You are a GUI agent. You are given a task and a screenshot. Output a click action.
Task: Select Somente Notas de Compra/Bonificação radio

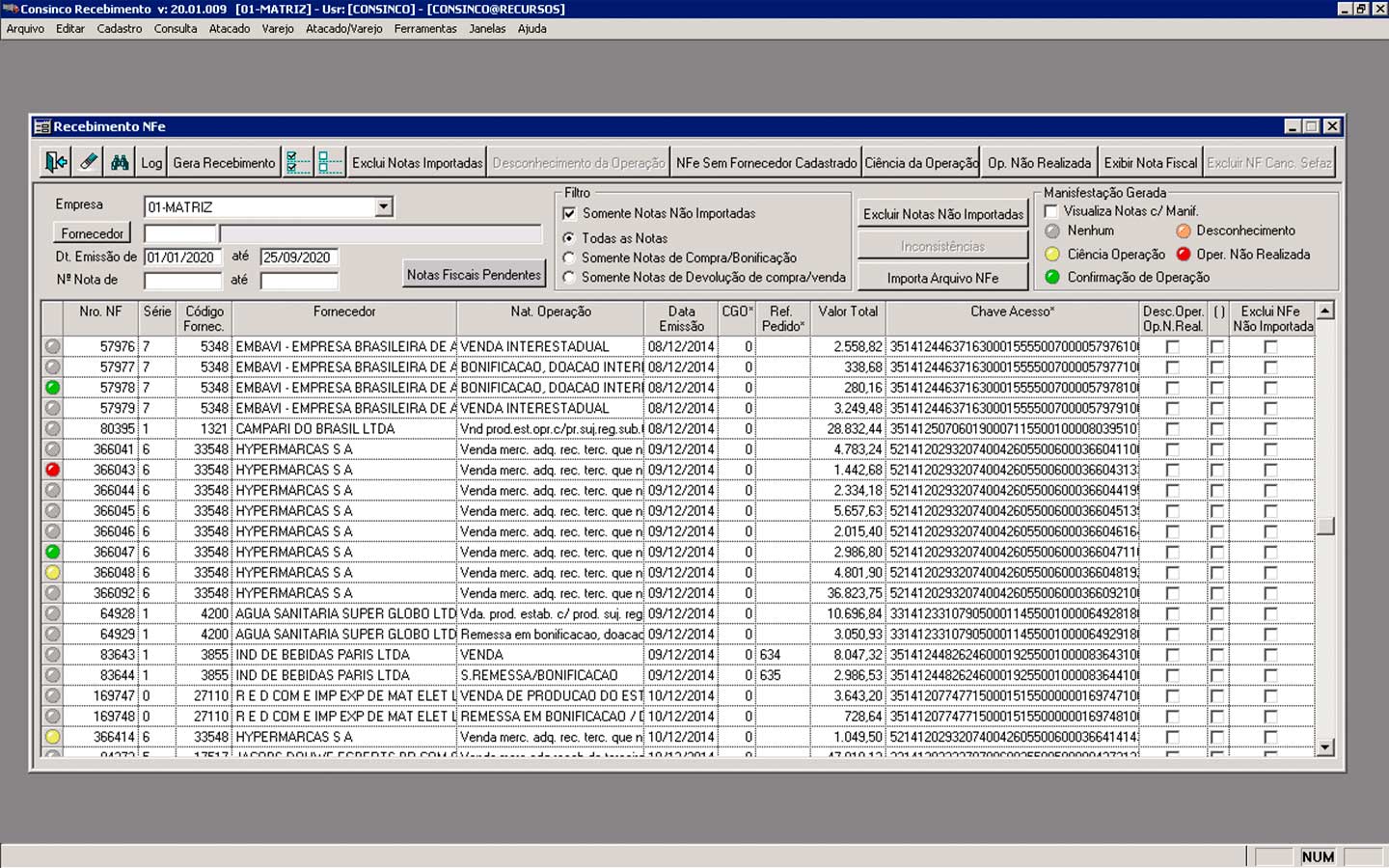pyautogui.click(x=569, y=258)
